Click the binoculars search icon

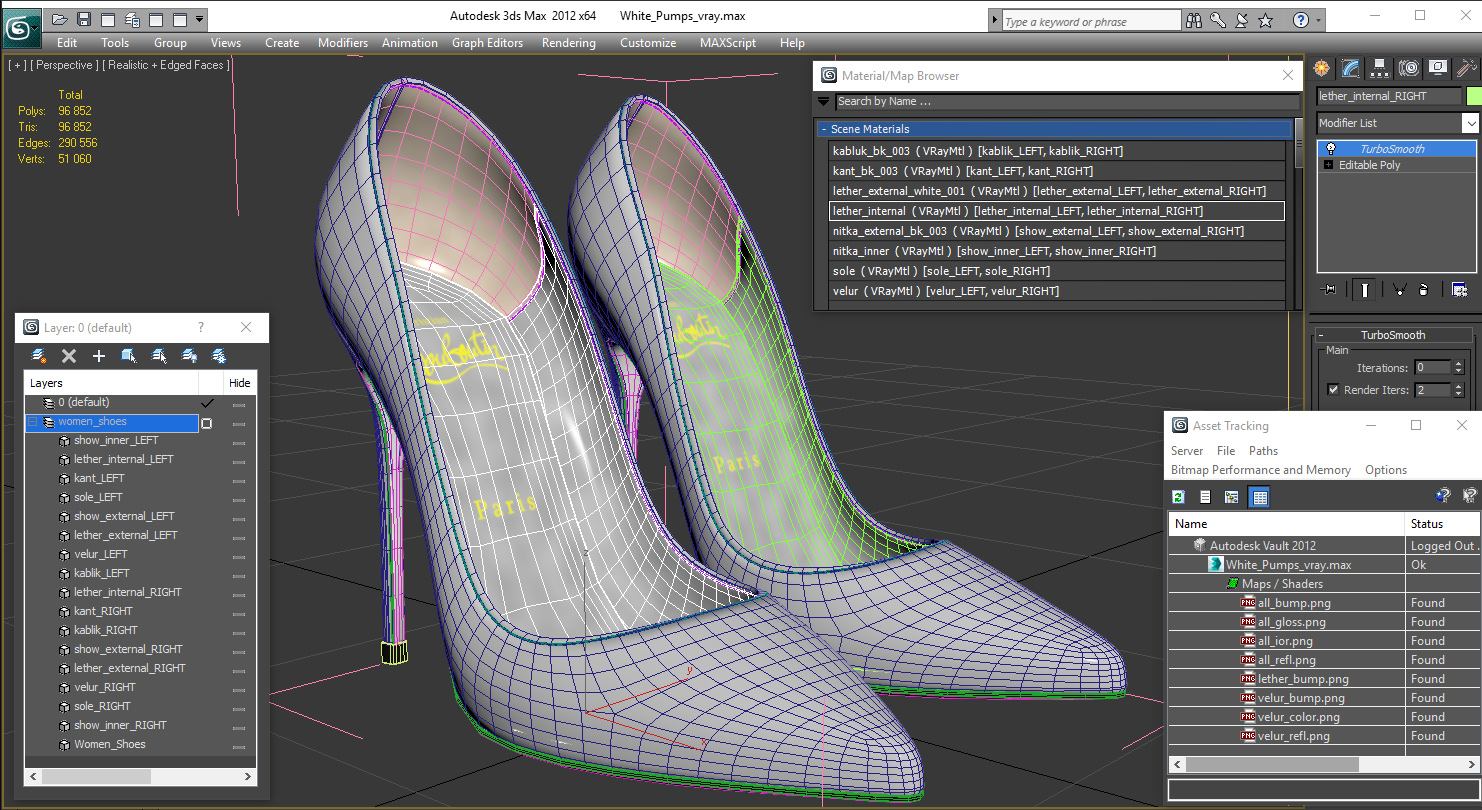pyautogui.click(x=1194, y=20)
